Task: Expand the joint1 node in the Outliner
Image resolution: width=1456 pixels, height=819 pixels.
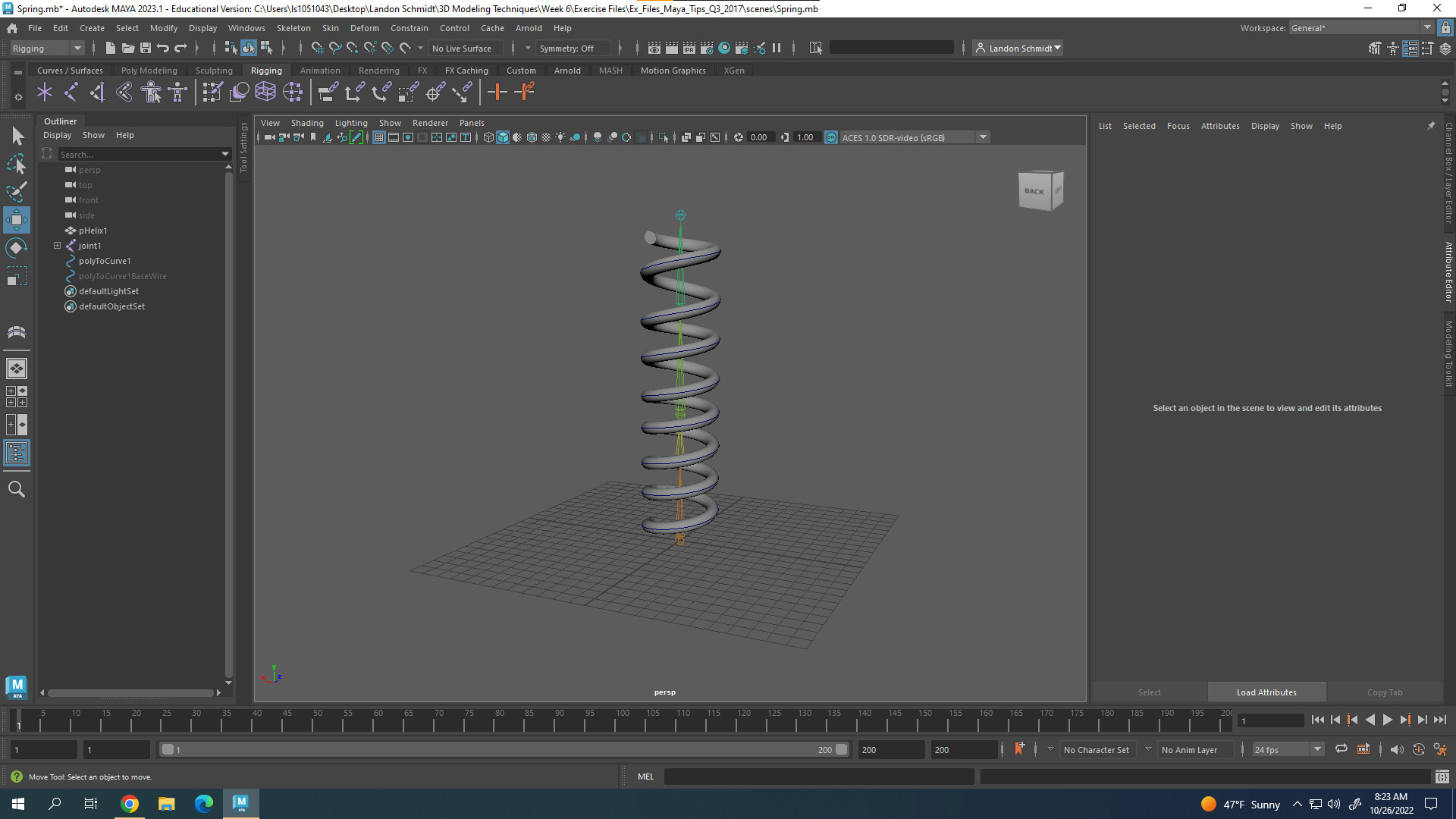Action: [57, 246]
